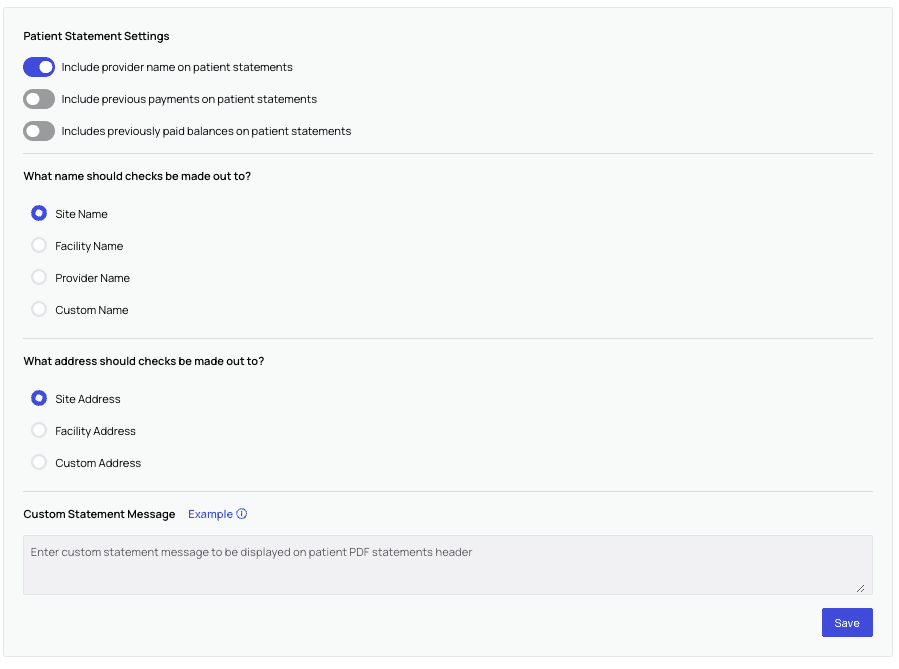
Task: Enable include previous payments toggle switch
Action: [39, 99]
